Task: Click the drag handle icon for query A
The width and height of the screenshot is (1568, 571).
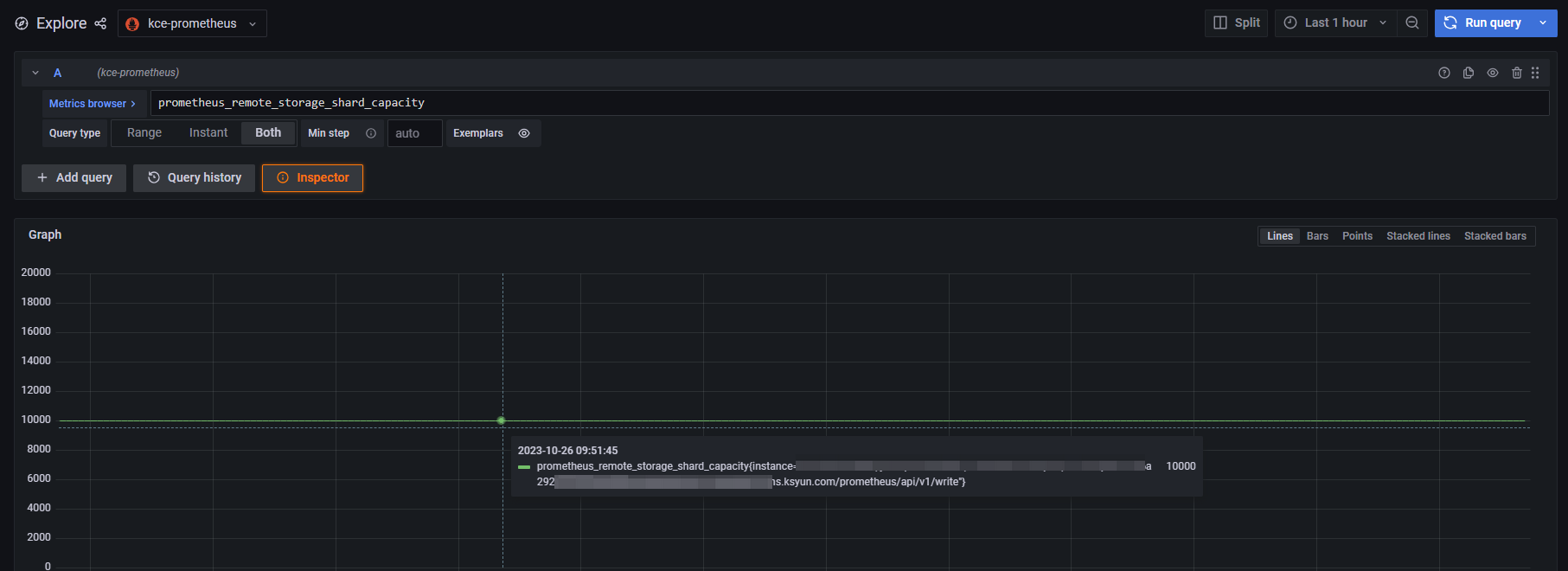Action: pos(1535,73)
